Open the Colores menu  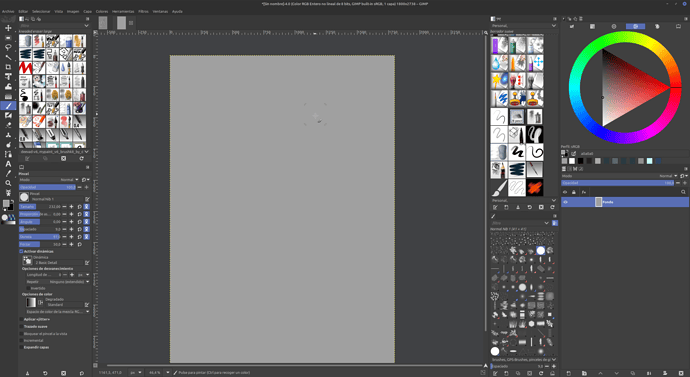[x=102, y=11]
